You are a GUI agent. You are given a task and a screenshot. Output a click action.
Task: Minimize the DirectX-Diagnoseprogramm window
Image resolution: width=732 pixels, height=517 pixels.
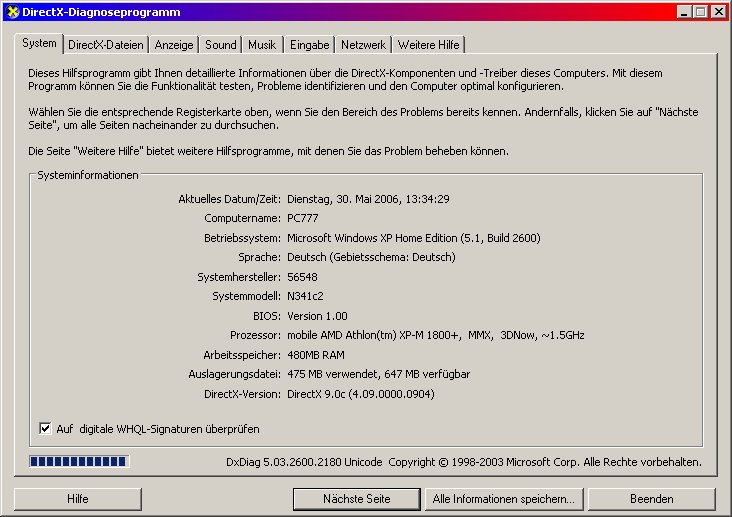(x=684, y=12)
